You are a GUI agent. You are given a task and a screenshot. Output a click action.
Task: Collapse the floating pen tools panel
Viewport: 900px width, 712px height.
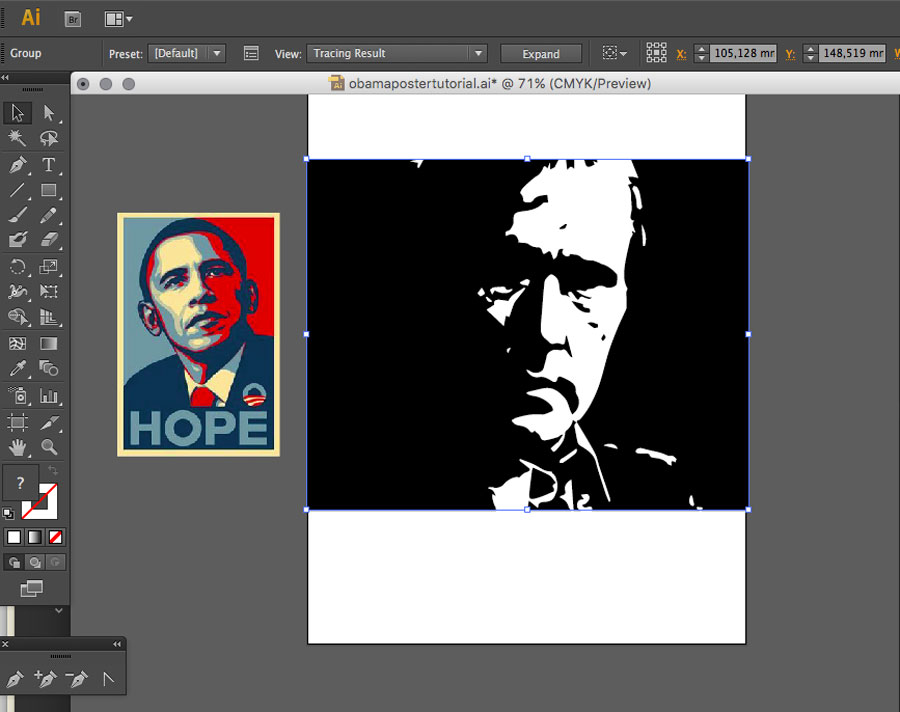click(117, 644)
